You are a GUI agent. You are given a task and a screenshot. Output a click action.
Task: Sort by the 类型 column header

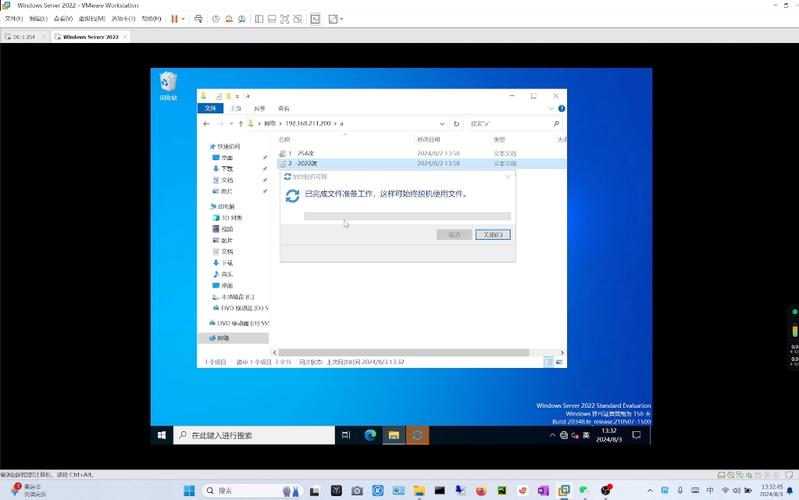[499, 139]
